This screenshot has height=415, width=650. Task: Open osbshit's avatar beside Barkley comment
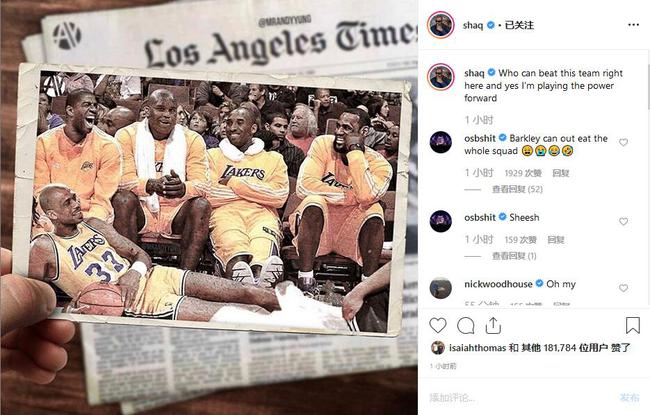click(x=441, y=142)
